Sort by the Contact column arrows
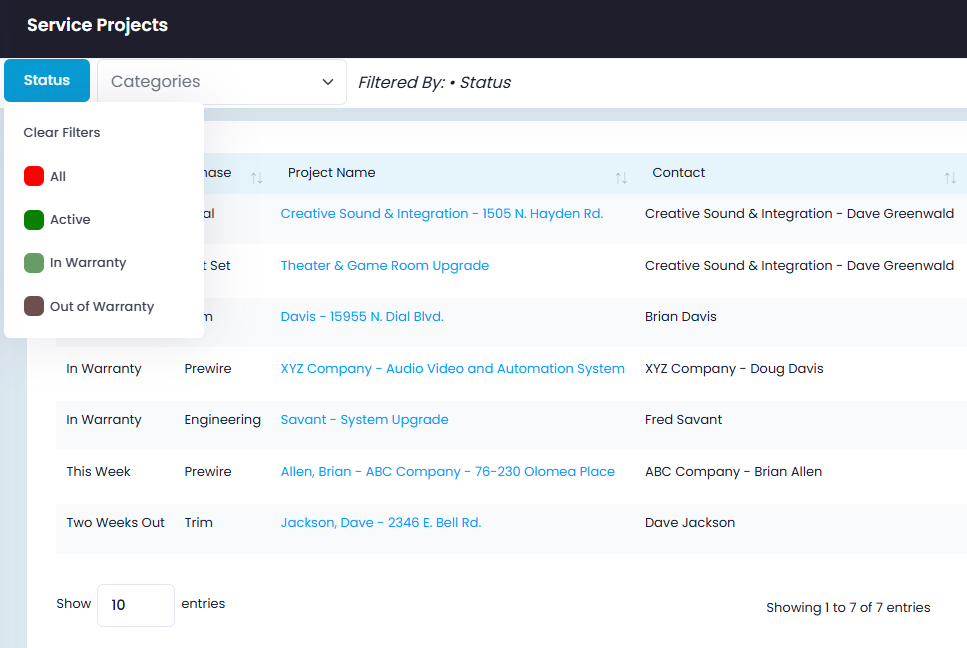This screenshot has width=967, height=648. point(950,178)
